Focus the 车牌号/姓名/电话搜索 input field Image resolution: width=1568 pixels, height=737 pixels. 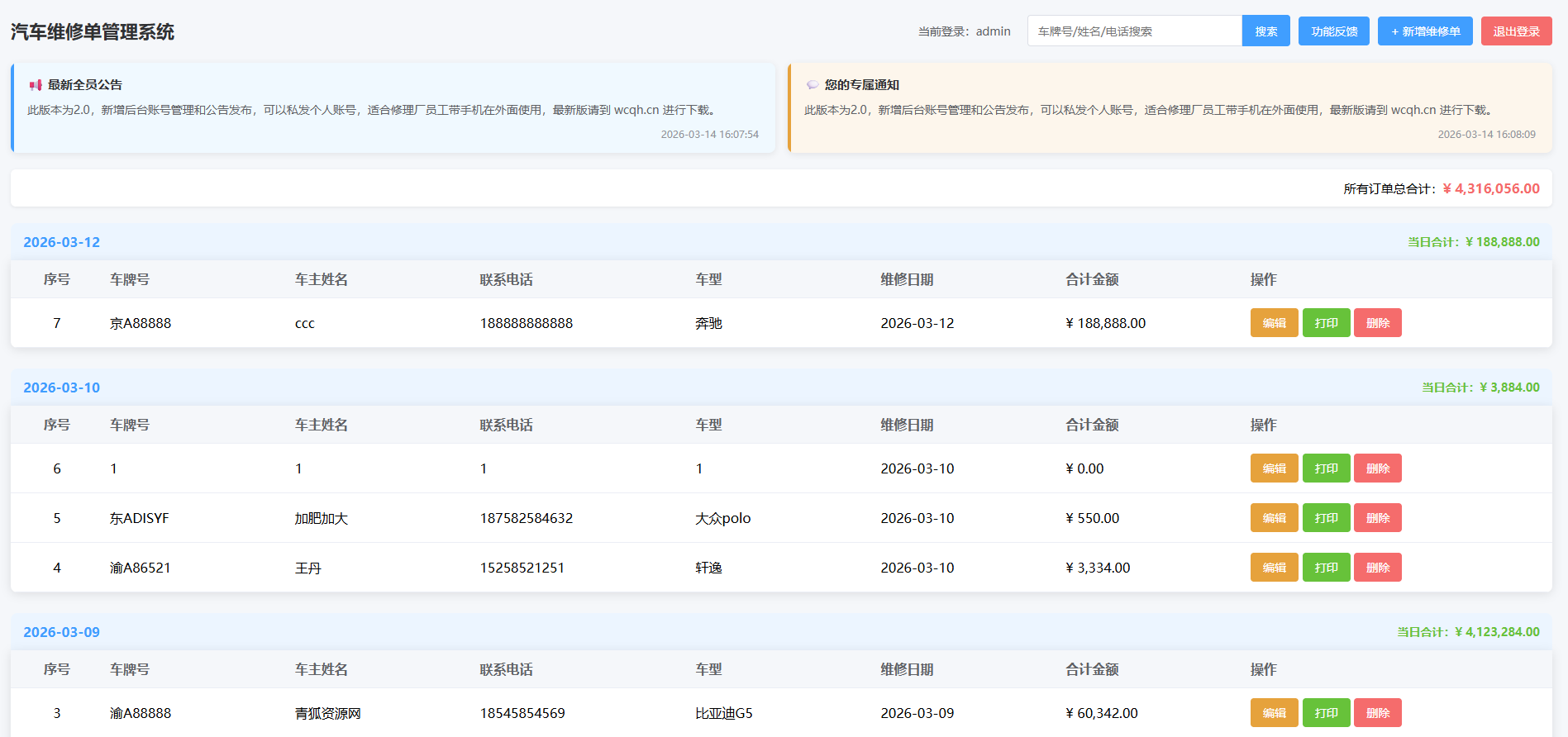tap(1134, 31)
